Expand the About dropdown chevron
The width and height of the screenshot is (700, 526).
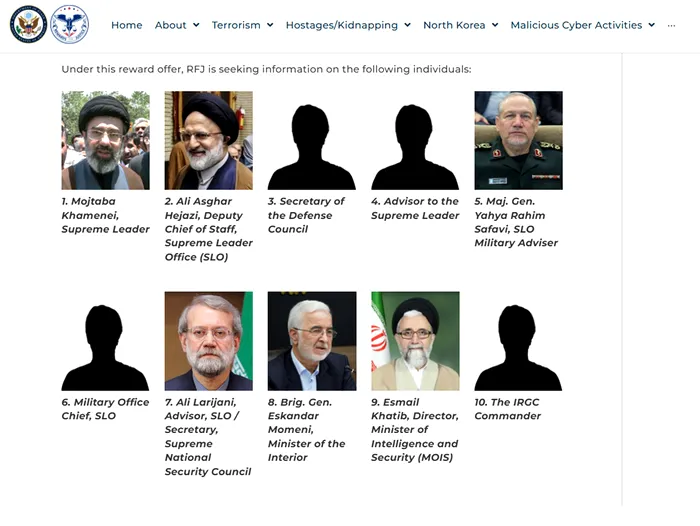[x=196, y=25]
